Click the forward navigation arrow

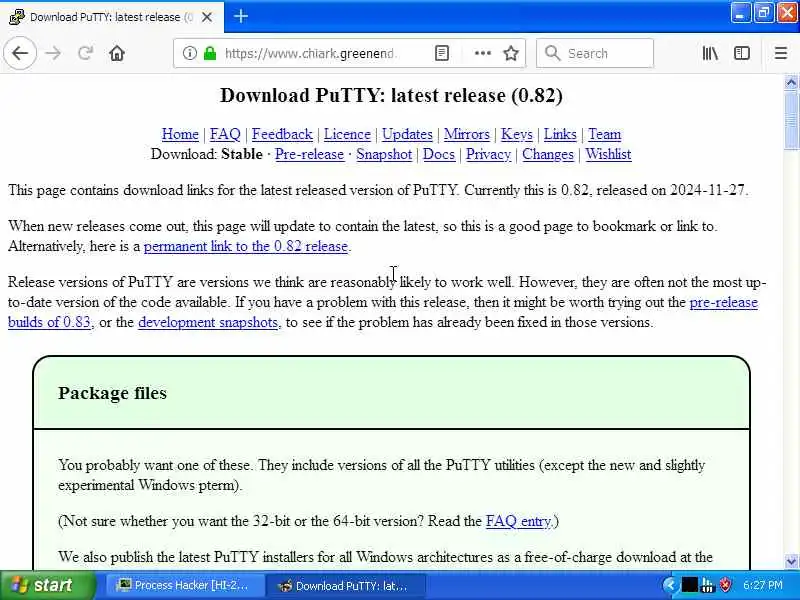click(53, 53)
